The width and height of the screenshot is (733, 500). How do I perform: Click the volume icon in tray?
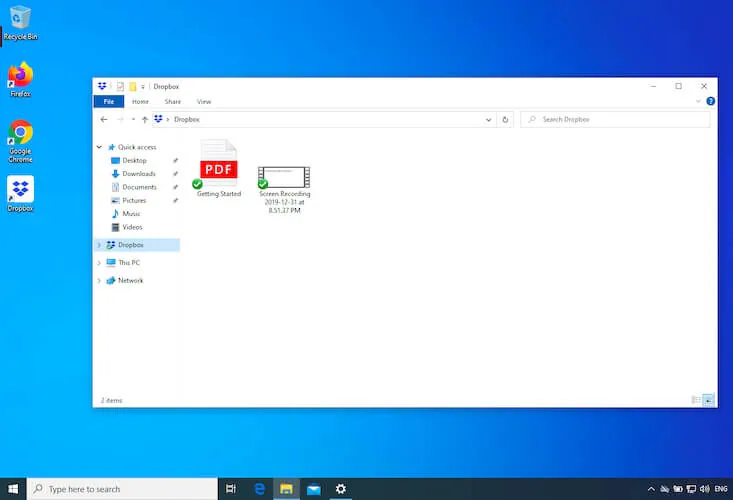pyautogui.click(x=705, y=489)
